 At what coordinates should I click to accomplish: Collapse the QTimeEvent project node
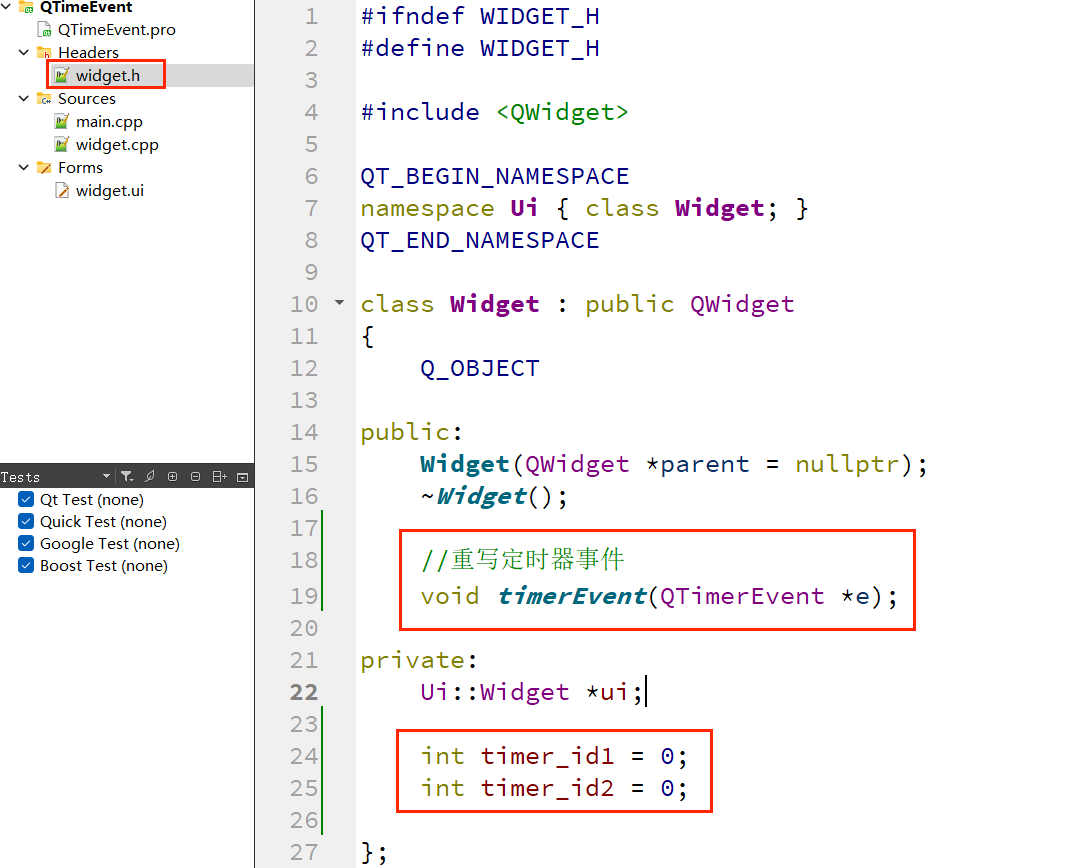pos(6,7)
